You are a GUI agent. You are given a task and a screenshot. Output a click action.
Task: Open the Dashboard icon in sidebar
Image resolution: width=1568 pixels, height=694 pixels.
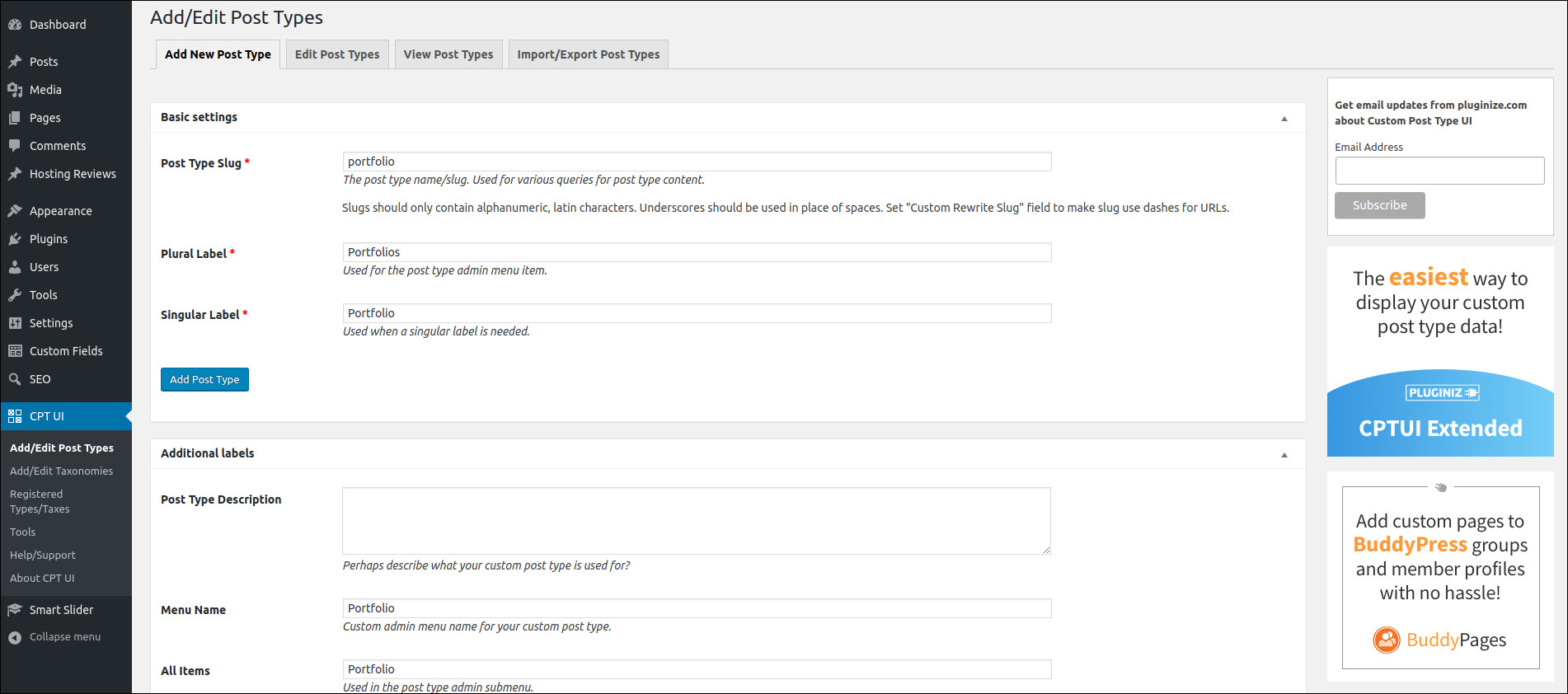coord(15,25)
